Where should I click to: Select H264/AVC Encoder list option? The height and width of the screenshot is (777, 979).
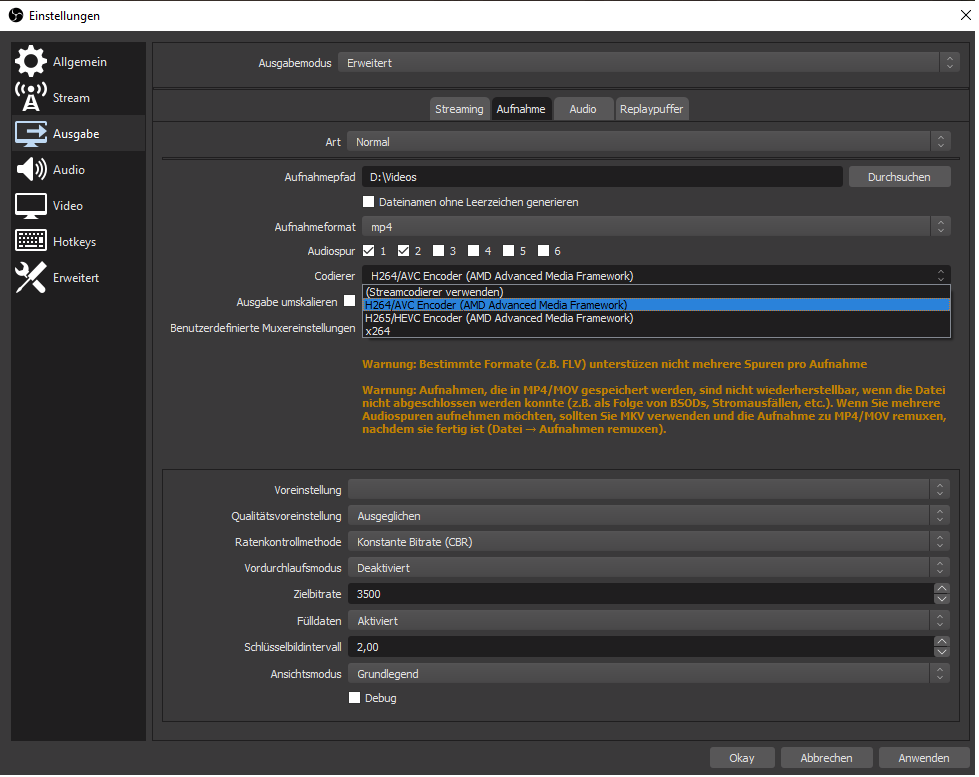(656, 305)
